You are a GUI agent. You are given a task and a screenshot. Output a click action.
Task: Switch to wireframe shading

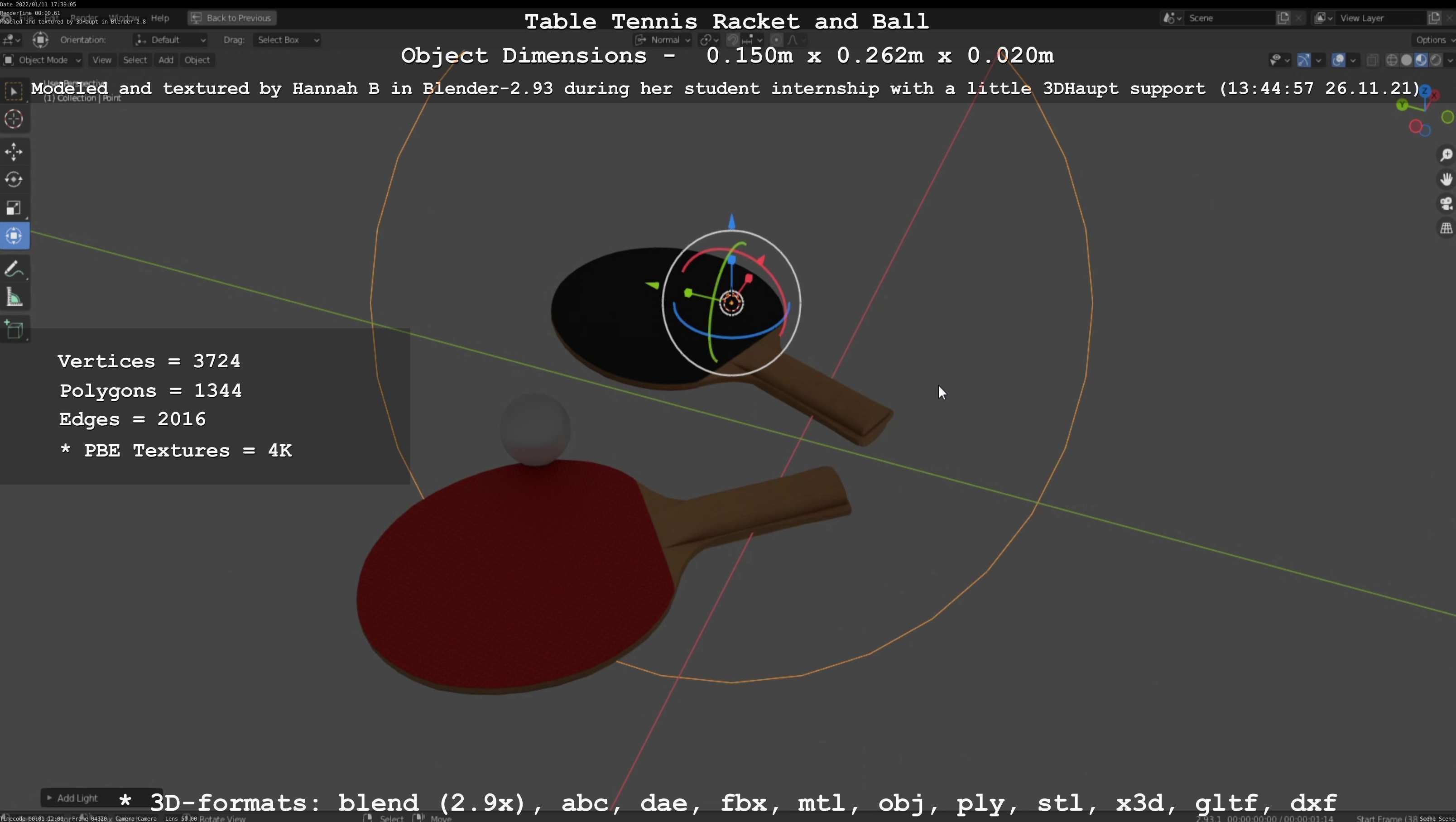[1392, 60]
